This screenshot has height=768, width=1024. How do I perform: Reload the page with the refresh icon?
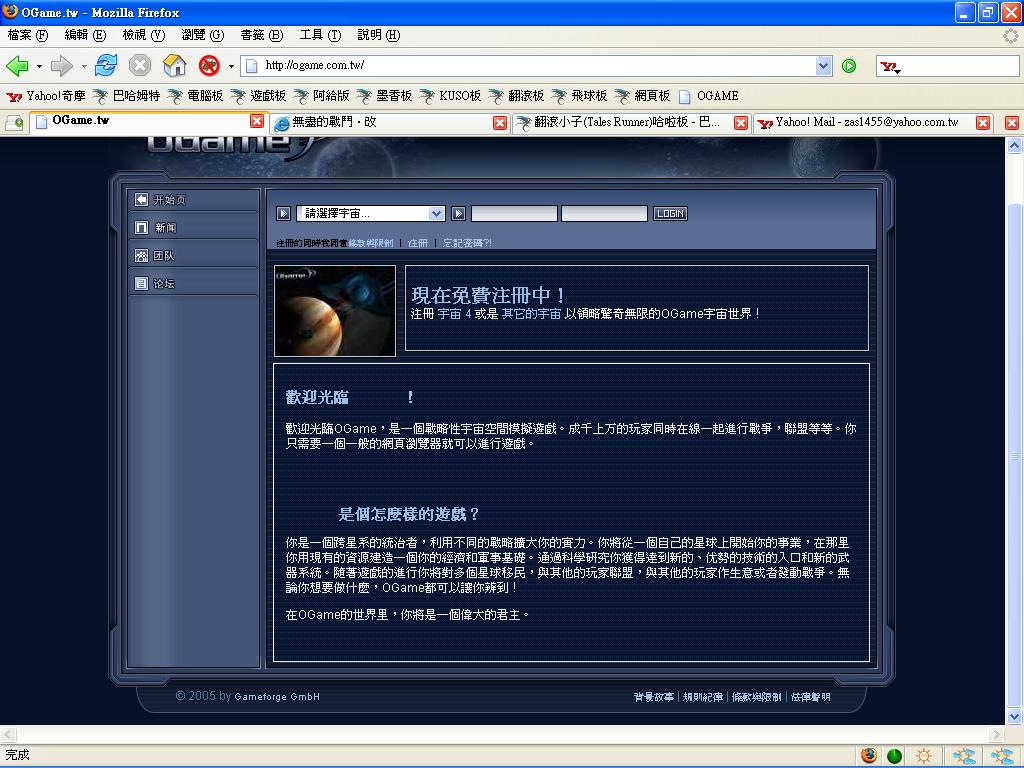(106, 65)
